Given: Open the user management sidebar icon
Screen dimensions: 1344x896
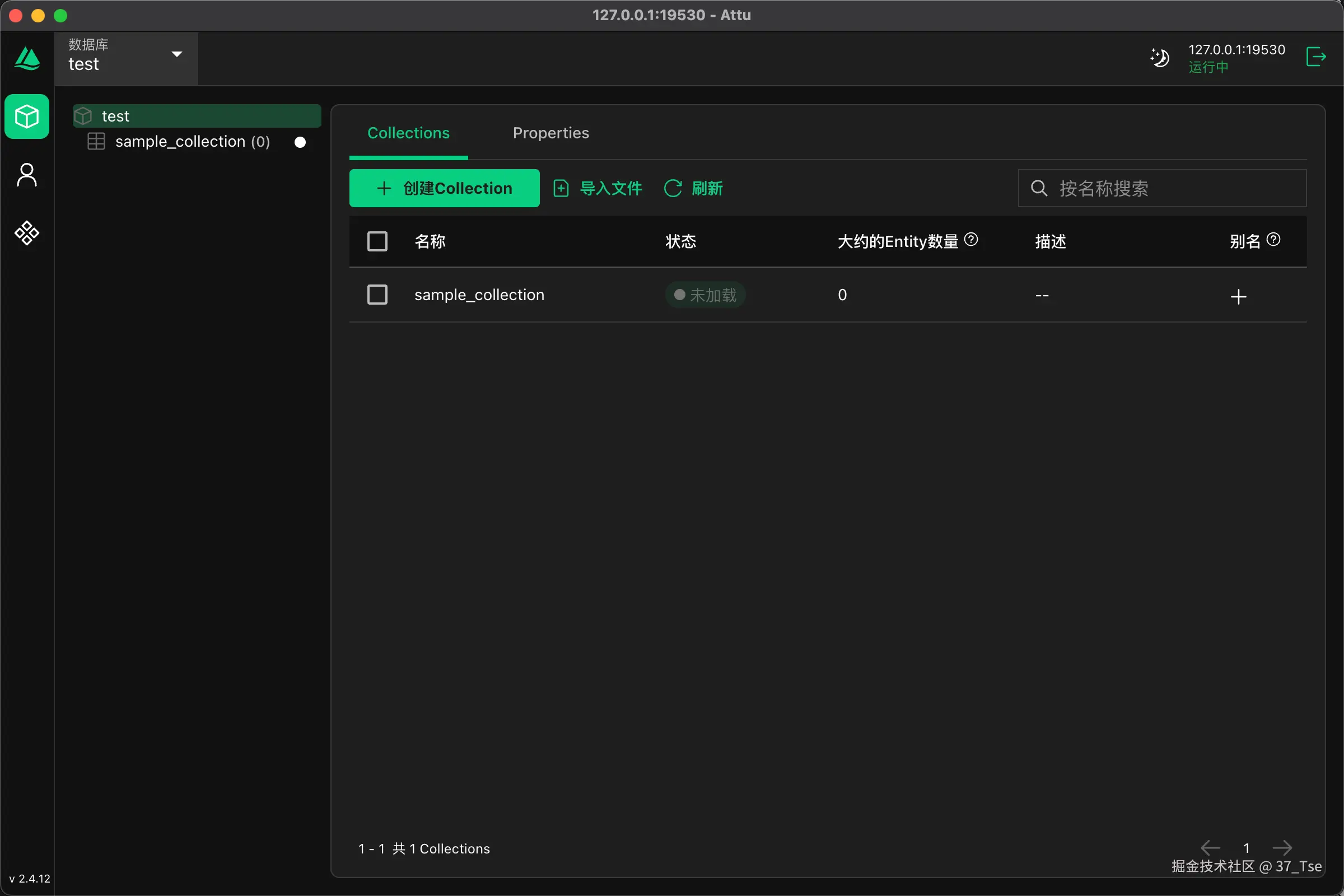Looking at the screenshot, I should [27, 175].
